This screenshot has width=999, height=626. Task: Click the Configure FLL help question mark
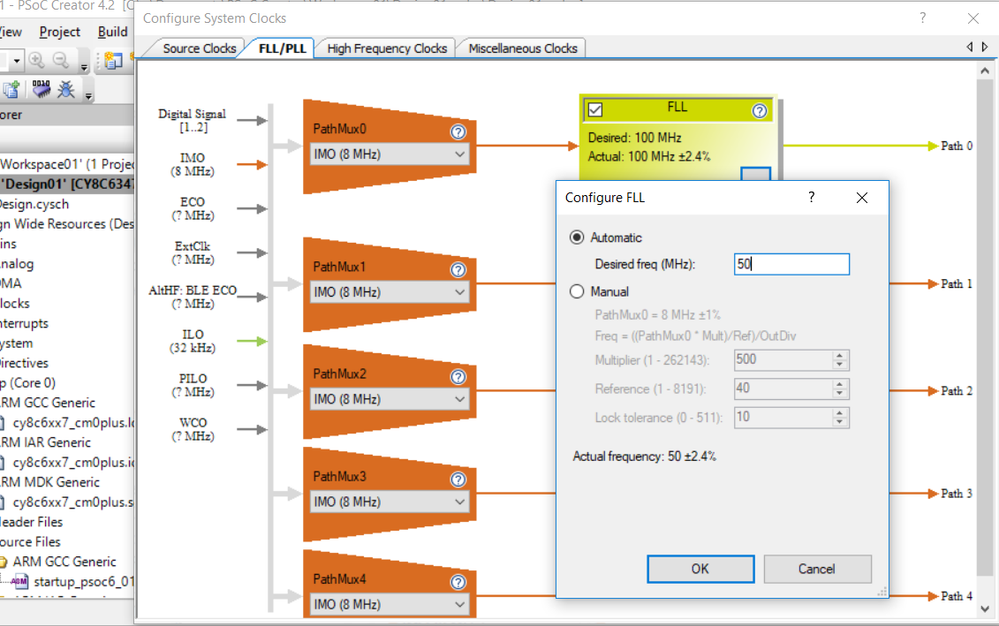pyautogui.click(x=811, y=197)
